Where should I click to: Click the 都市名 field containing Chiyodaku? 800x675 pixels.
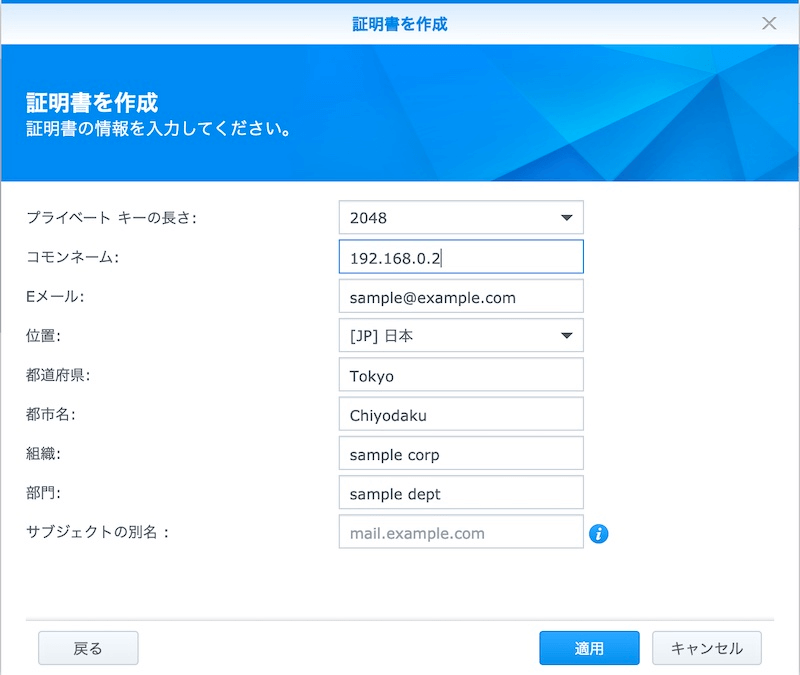coord(461,415)
